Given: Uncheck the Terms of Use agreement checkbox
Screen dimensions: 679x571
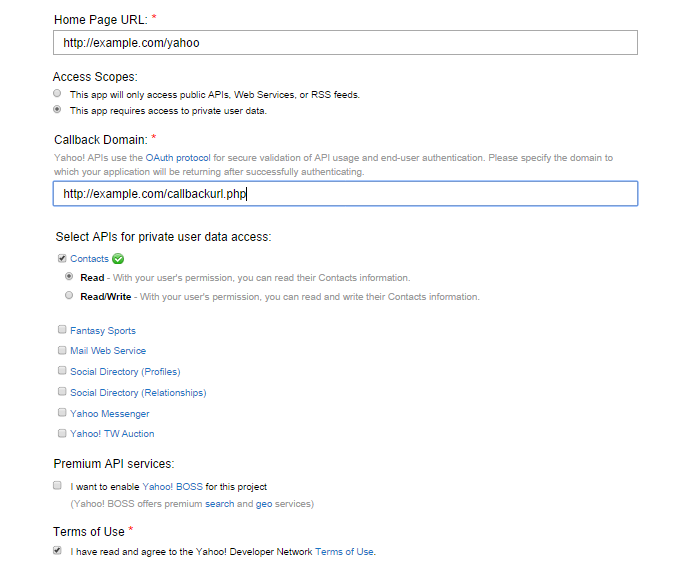Looking at the screenshot, I should (x=58, y=551).
